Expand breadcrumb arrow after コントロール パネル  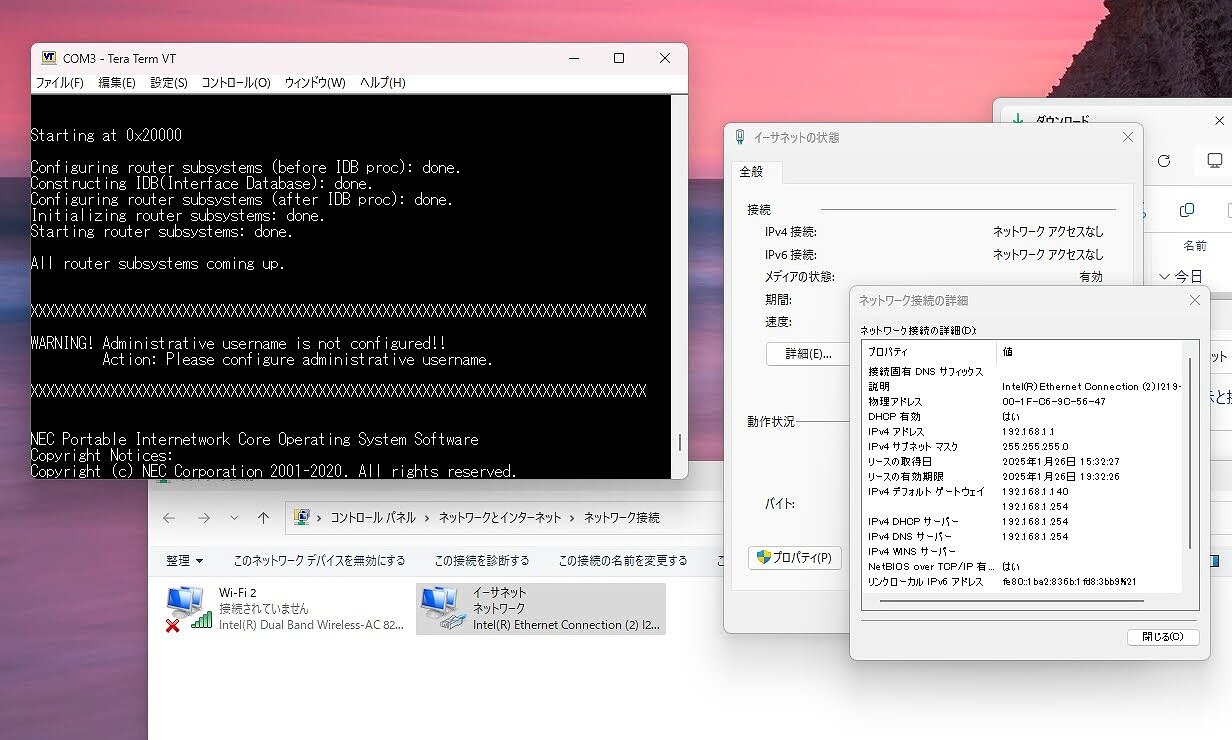pyautogui.click(x=427, y=518)
